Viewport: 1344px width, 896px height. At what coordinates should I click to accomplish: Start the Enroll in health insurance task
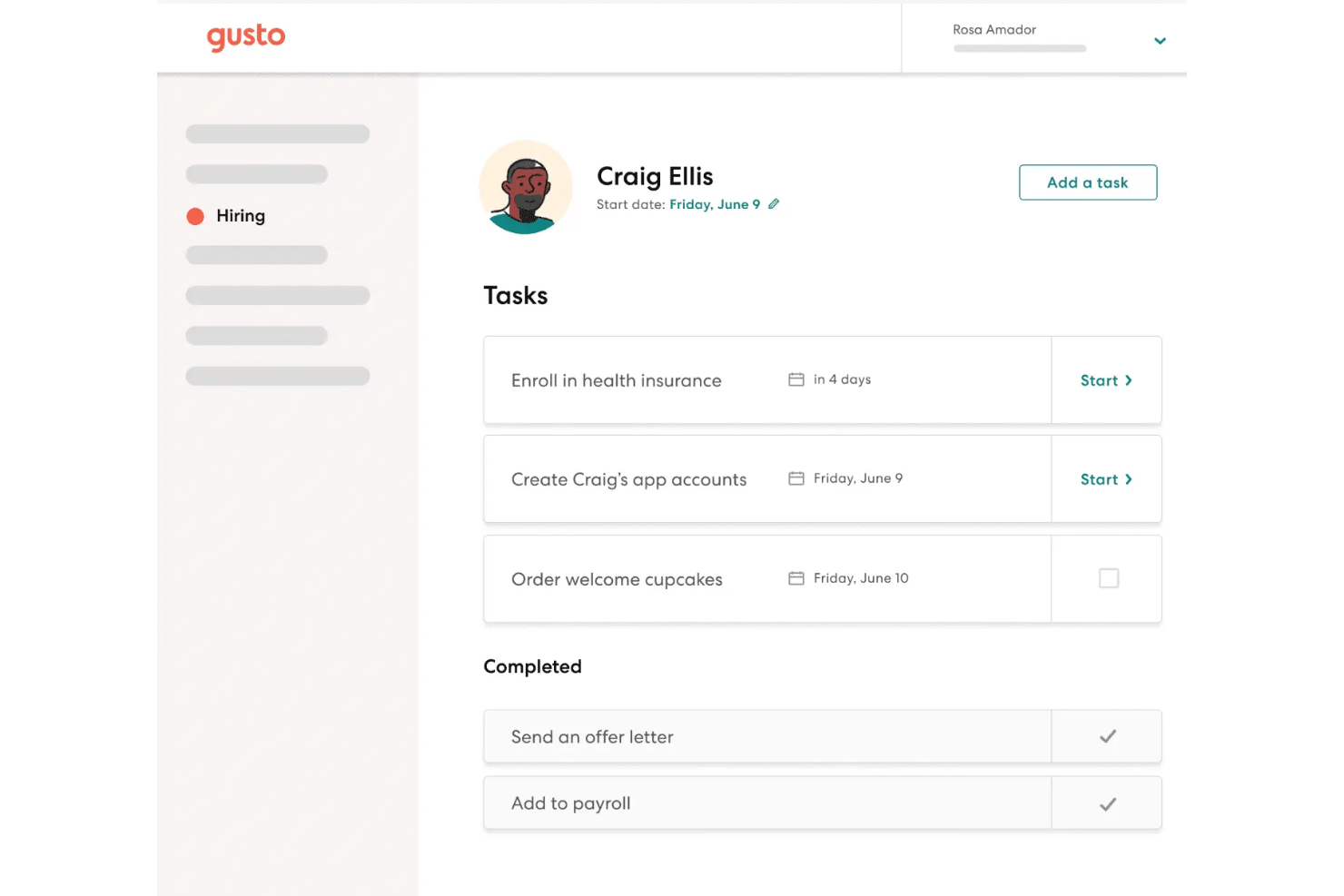click(x=1100, y=380)
